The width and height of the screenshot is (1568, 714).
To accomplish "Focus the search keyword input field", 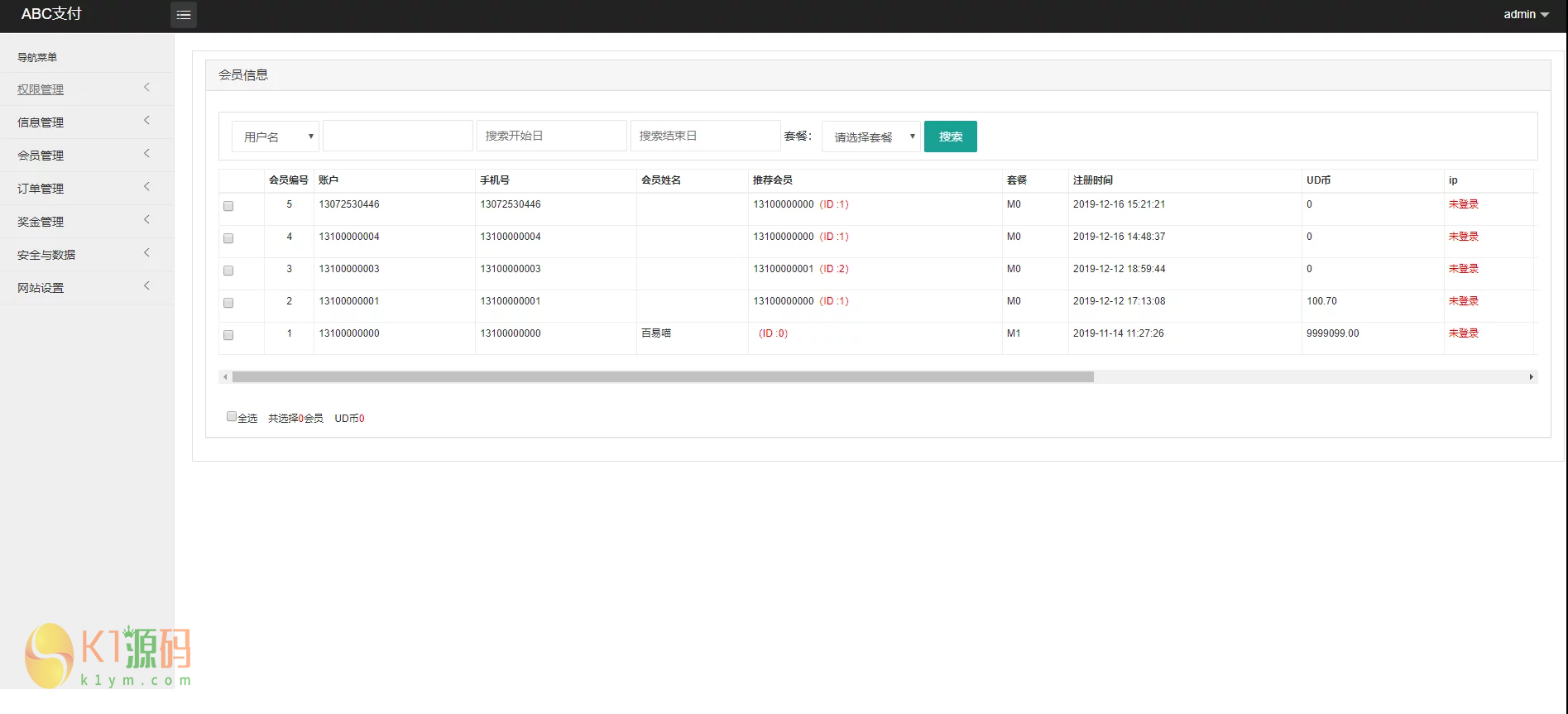I will [398, 136].
